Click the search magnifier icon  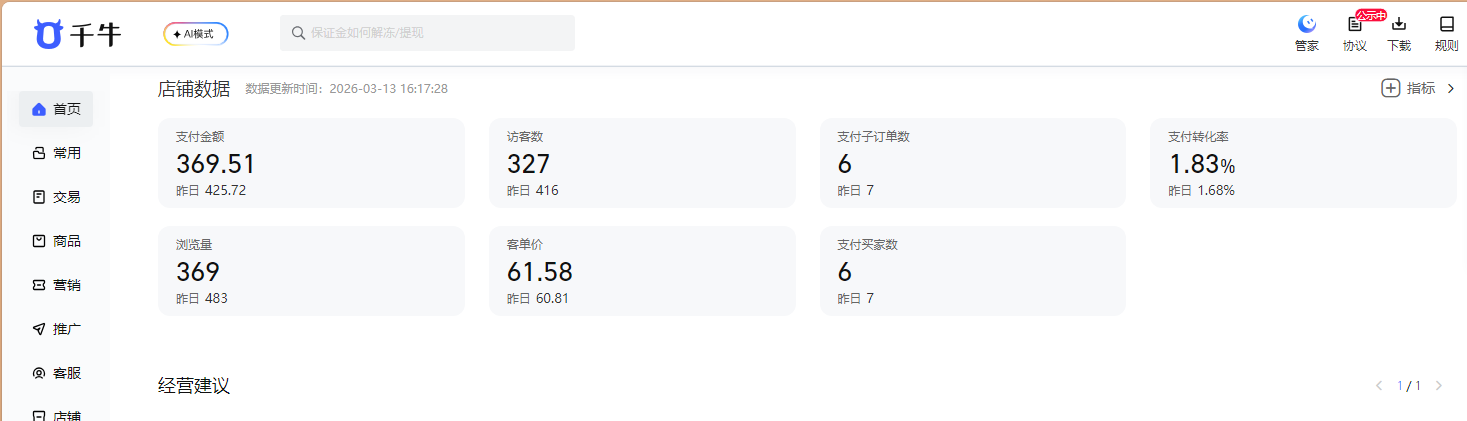pyautogui.click(x=298, y=33)
